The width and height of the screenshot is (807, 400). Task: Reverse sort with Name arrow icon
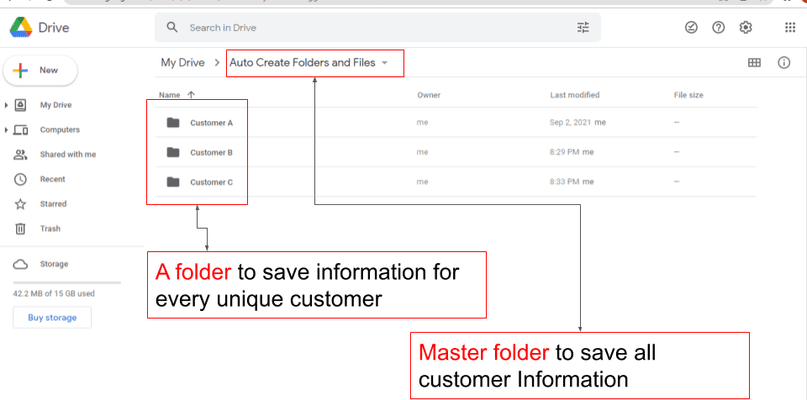pyautogui.click(x=191, y=95)
